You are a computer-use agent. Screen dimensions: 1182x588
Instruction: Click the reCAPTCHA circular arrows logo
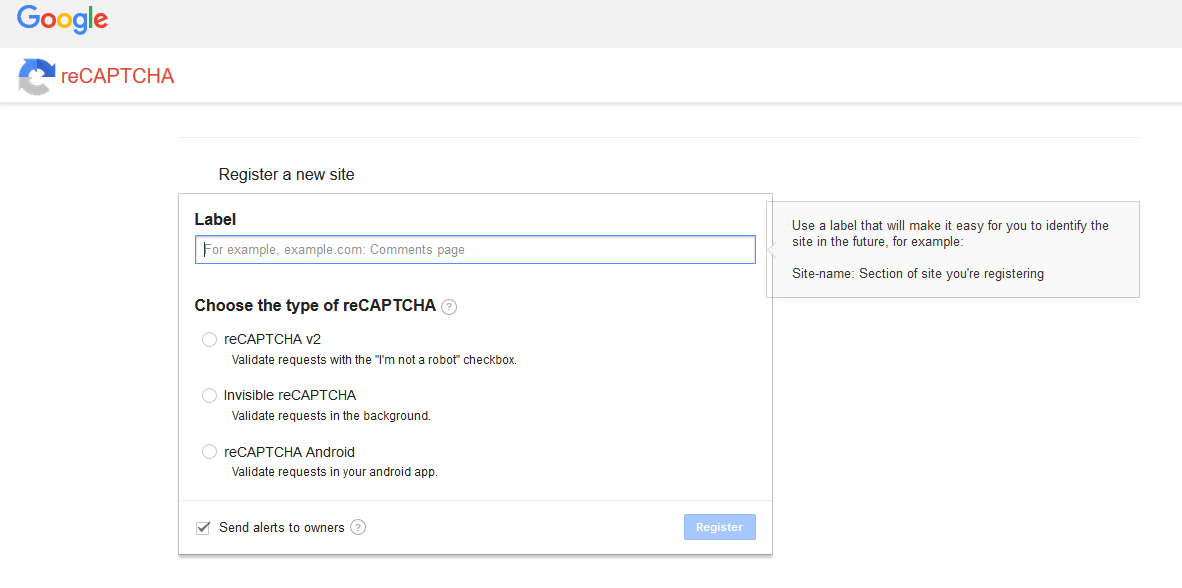pos(37,77)
